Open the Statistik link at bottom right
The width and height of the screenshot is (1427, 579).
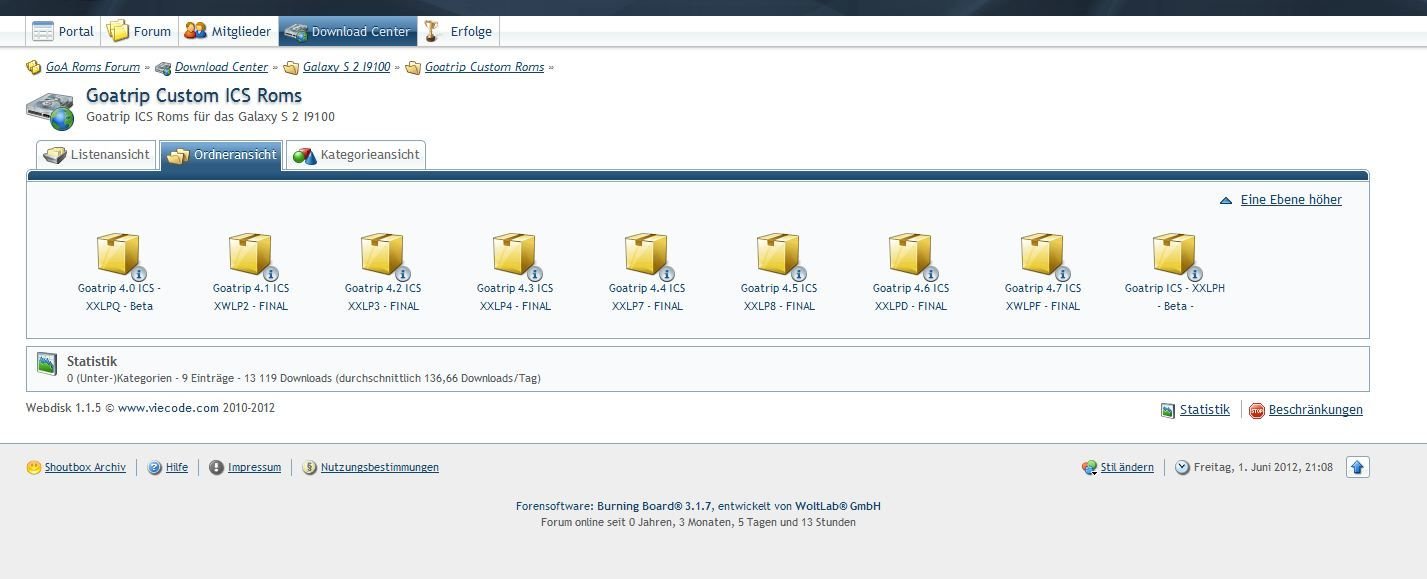point(1205,409)
